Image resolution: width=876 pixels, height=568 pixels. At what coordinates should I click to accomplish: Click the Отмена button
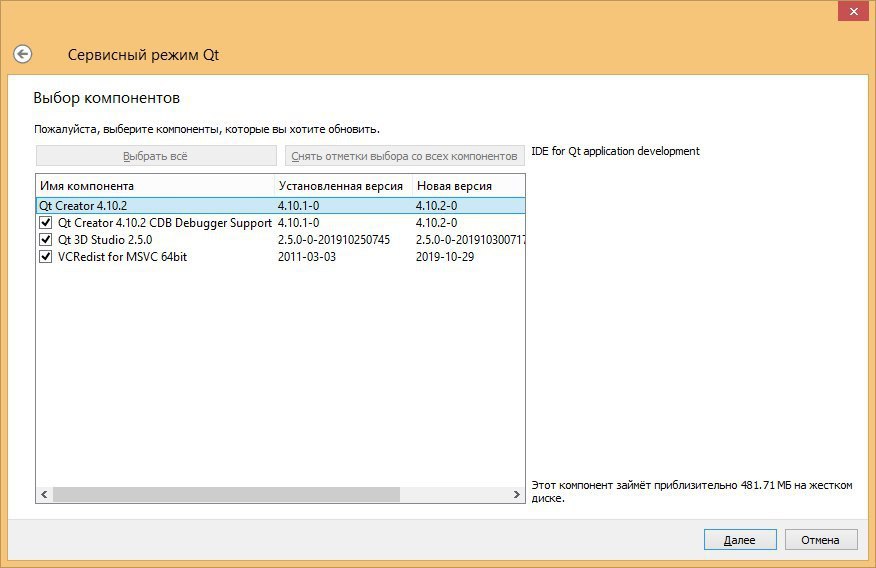[x=821, y=540]
